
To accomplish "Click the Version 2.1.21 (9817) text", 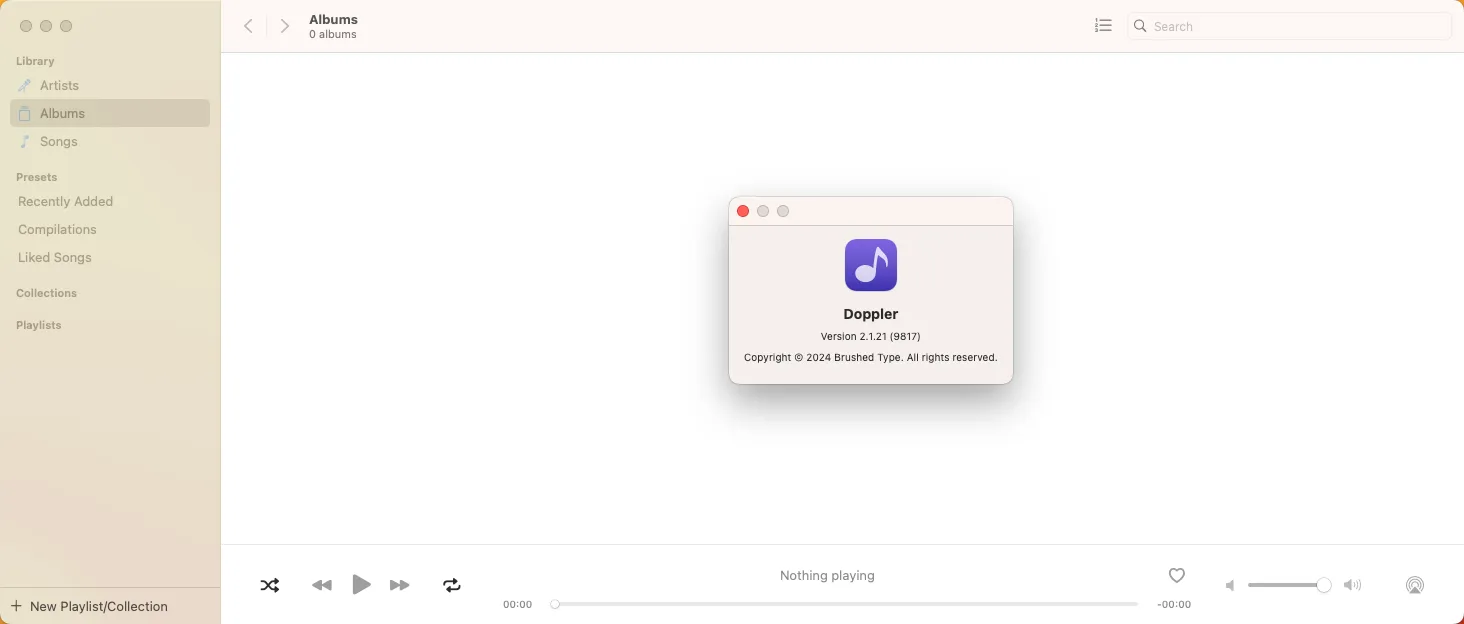I will pos(871,336).
